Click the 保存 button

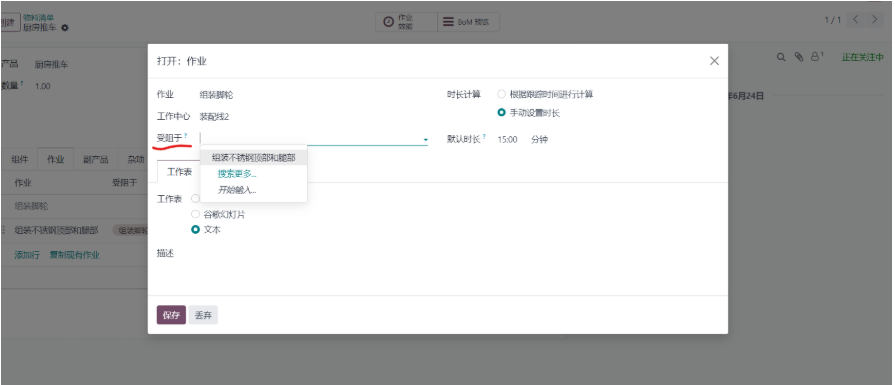click(x=171, y=315)
